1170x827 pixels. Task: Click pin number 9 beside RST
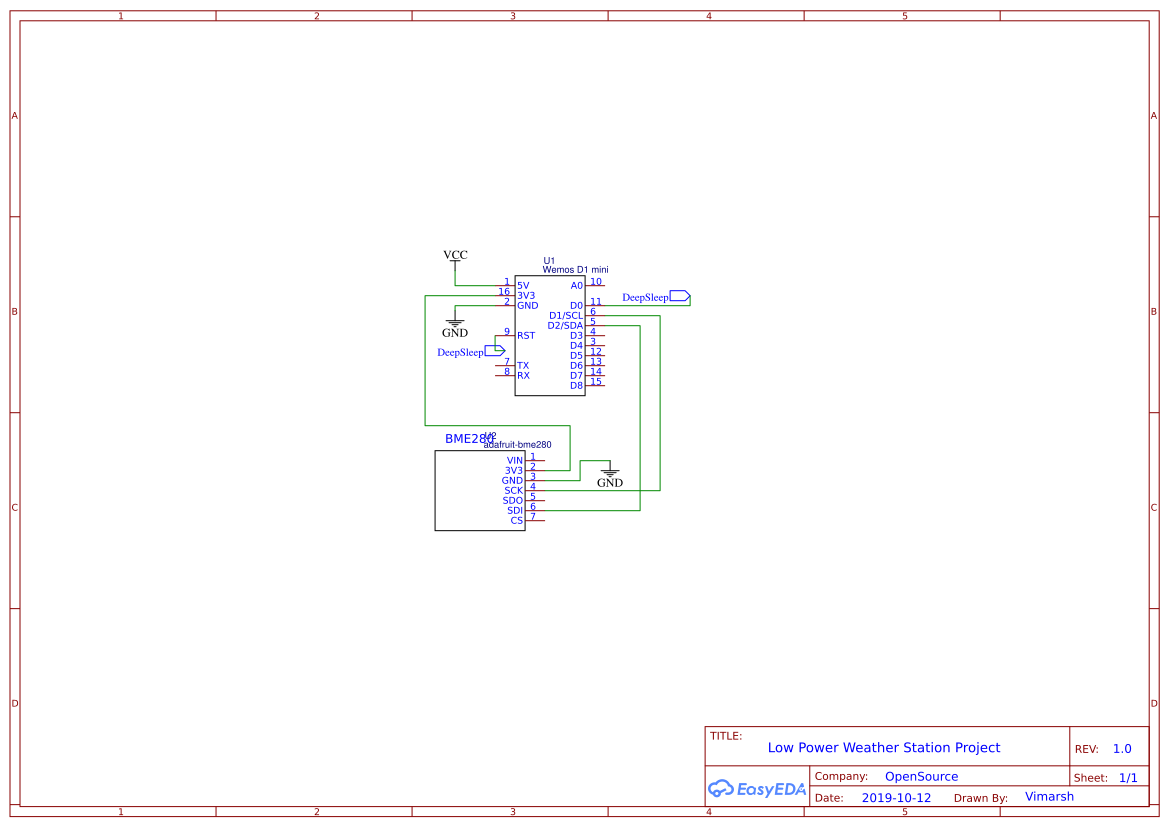(x=507, y=332)
